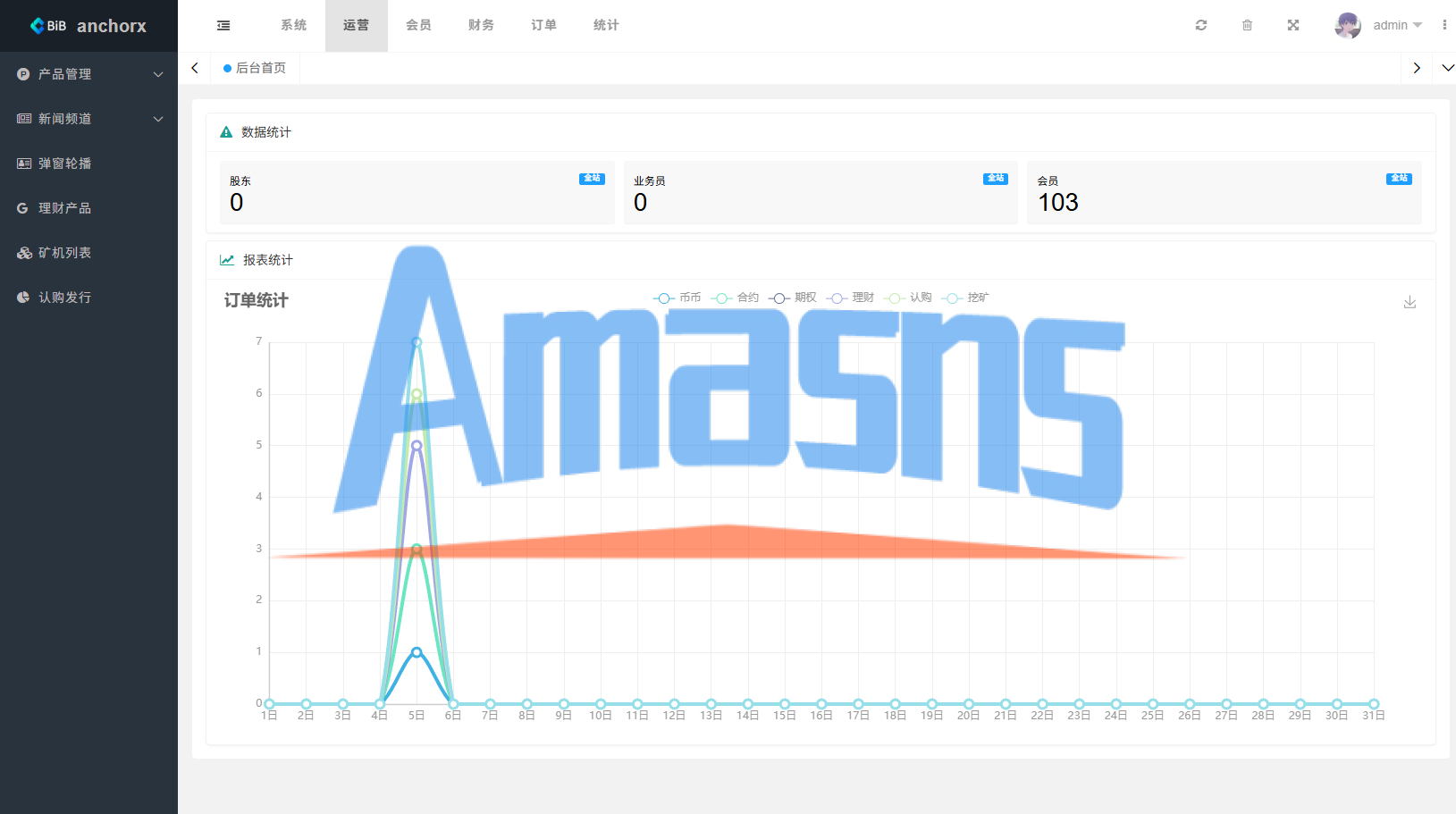Toggle the 合约 series in chart legend
Viewport: 1456px width, 814px height.
735,298
